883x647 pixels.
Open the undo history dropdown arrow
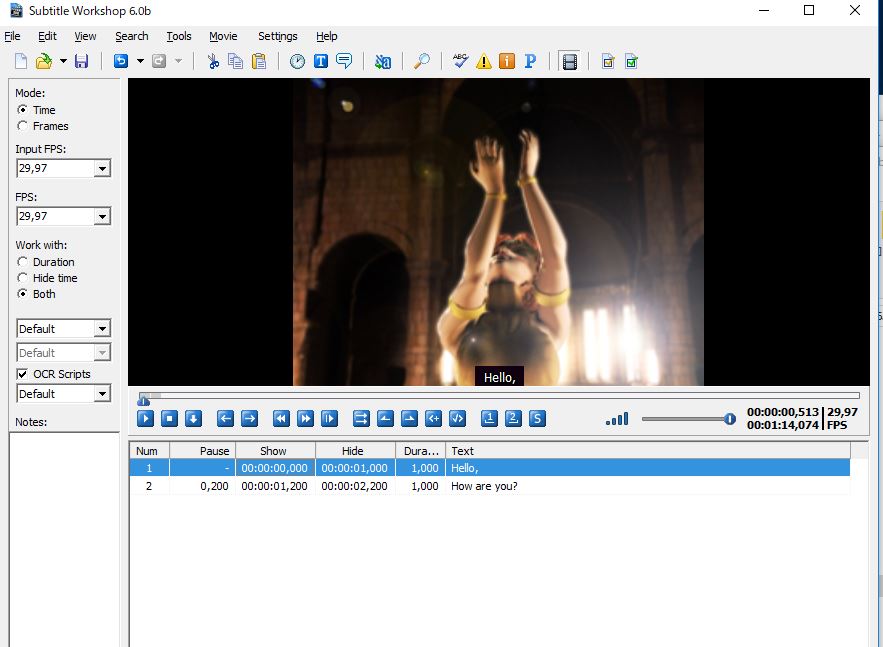click(140, 61)
